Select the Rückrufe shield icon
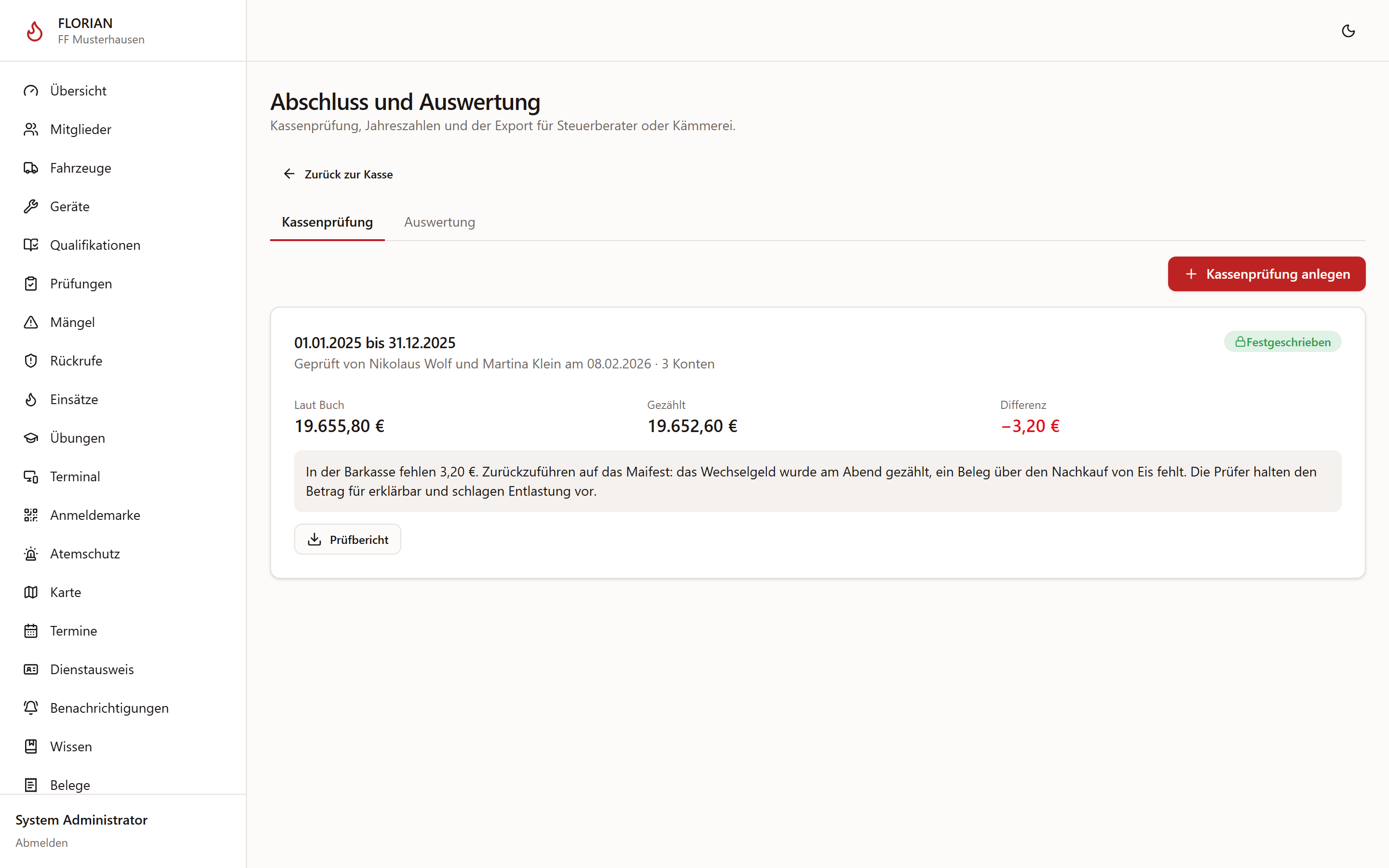This screenshot has height=868, width=1389. tap(31, 361)
